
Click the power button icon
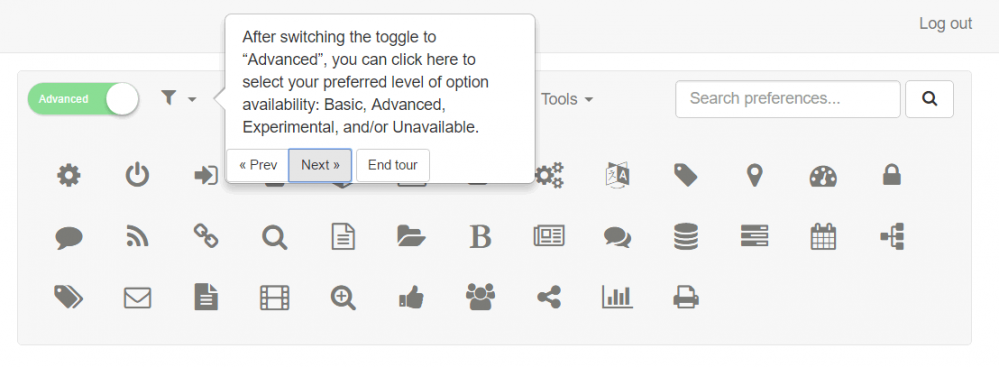pyautogui.click(x=137, y=175)
